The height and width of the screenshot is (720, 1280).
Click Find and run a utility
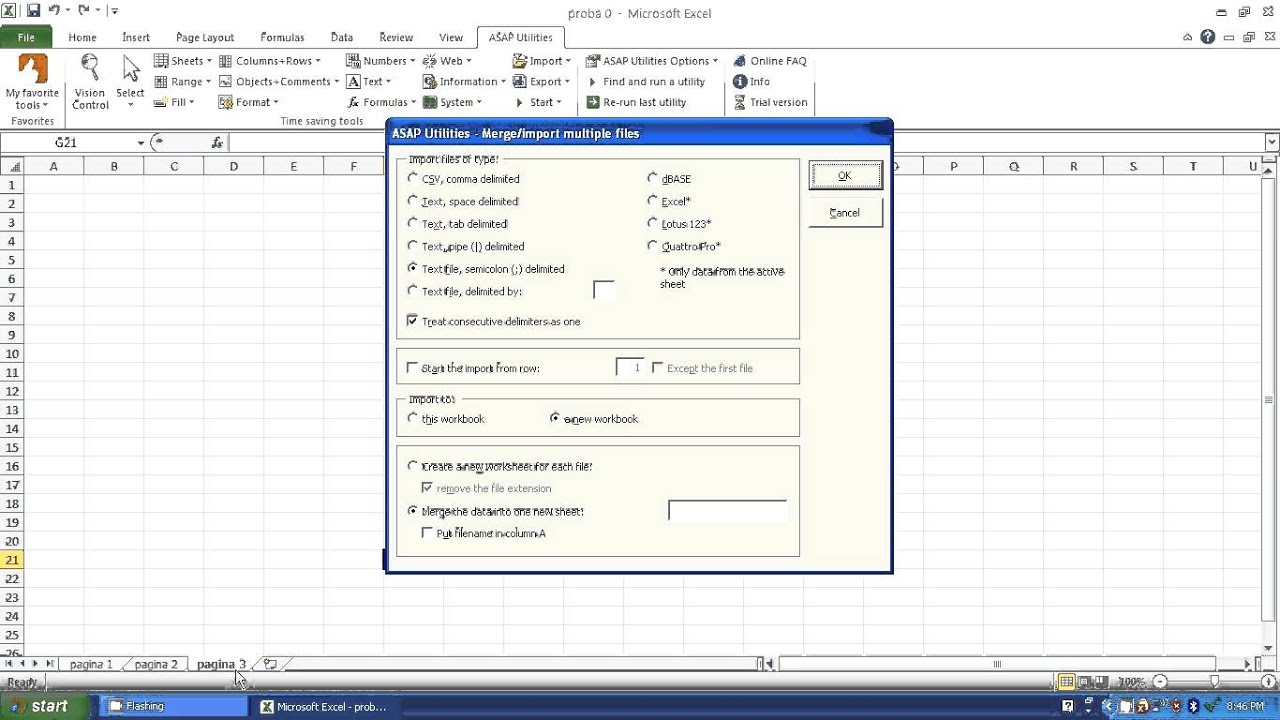[x=645, y=82]
